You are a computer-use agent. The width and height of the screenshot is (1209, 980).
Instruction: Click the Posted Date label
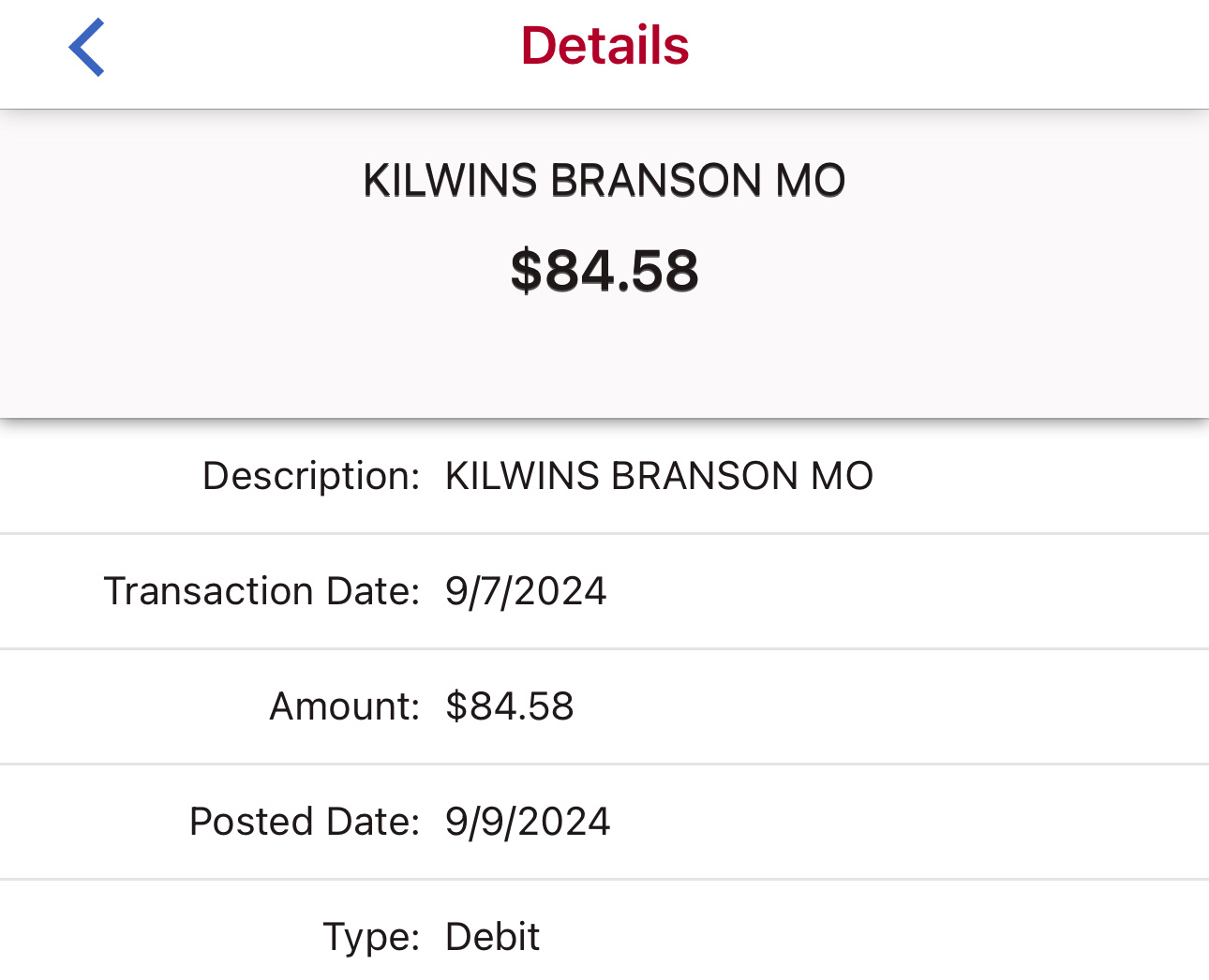click(305, 822)
